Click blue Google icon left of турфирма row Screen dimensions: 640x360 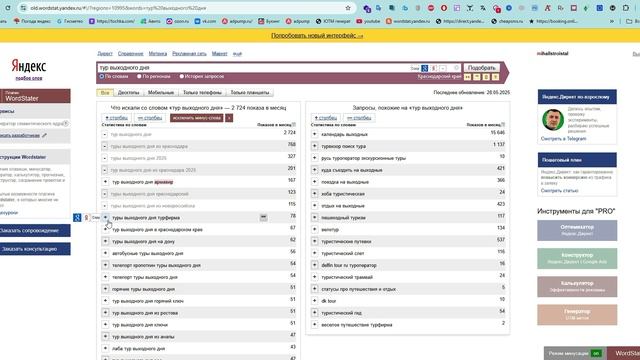click(77, 218)
